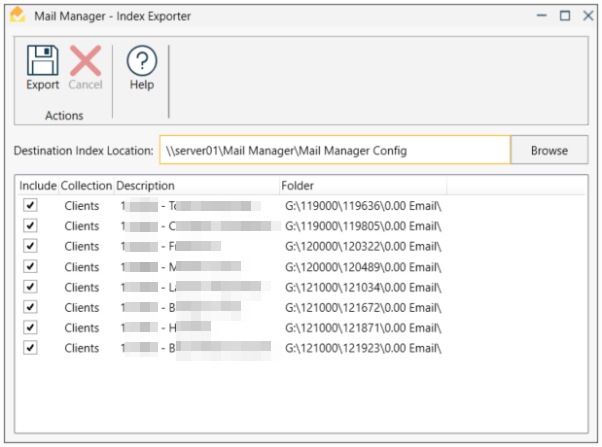The height and width of the screenshot is (447, 602).
Task: Select the row with folder G:\121000\121034
Action: pyautogui.click(x=362, y=287)
